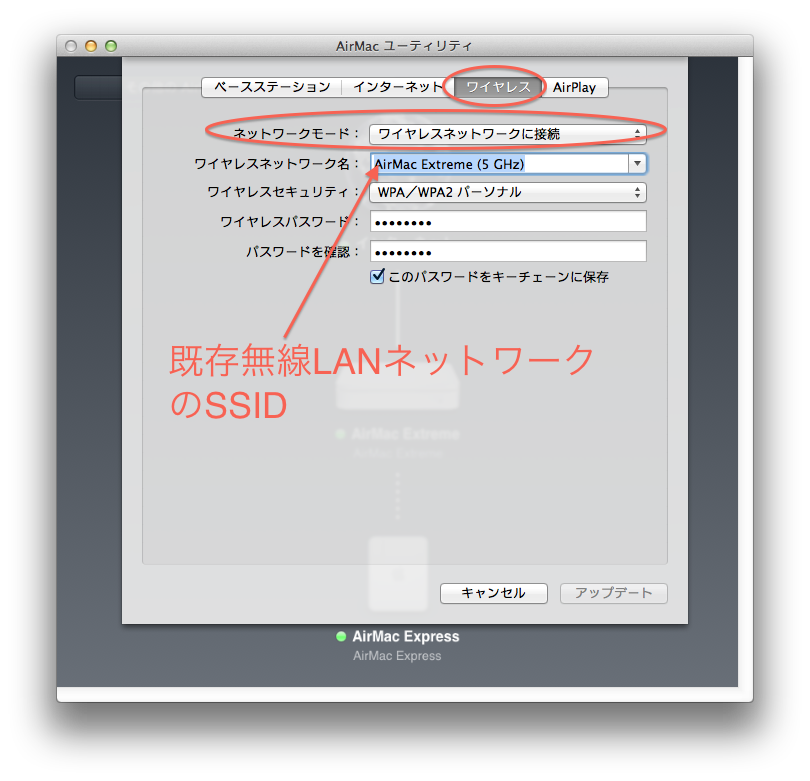
Task: Click the yellow minimize window button
Action: pyautogui.click(x=91, y=46)
